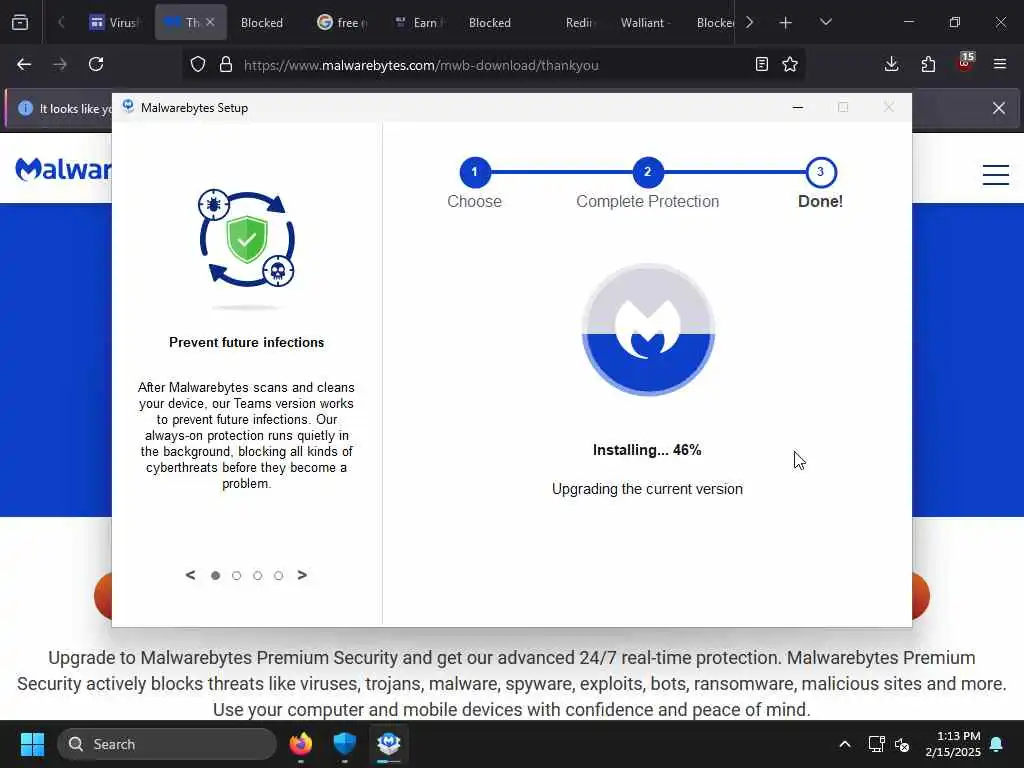Click Malwarebytes logo on the webpage
Screen dimensions: 1024x768
[63, 169]
